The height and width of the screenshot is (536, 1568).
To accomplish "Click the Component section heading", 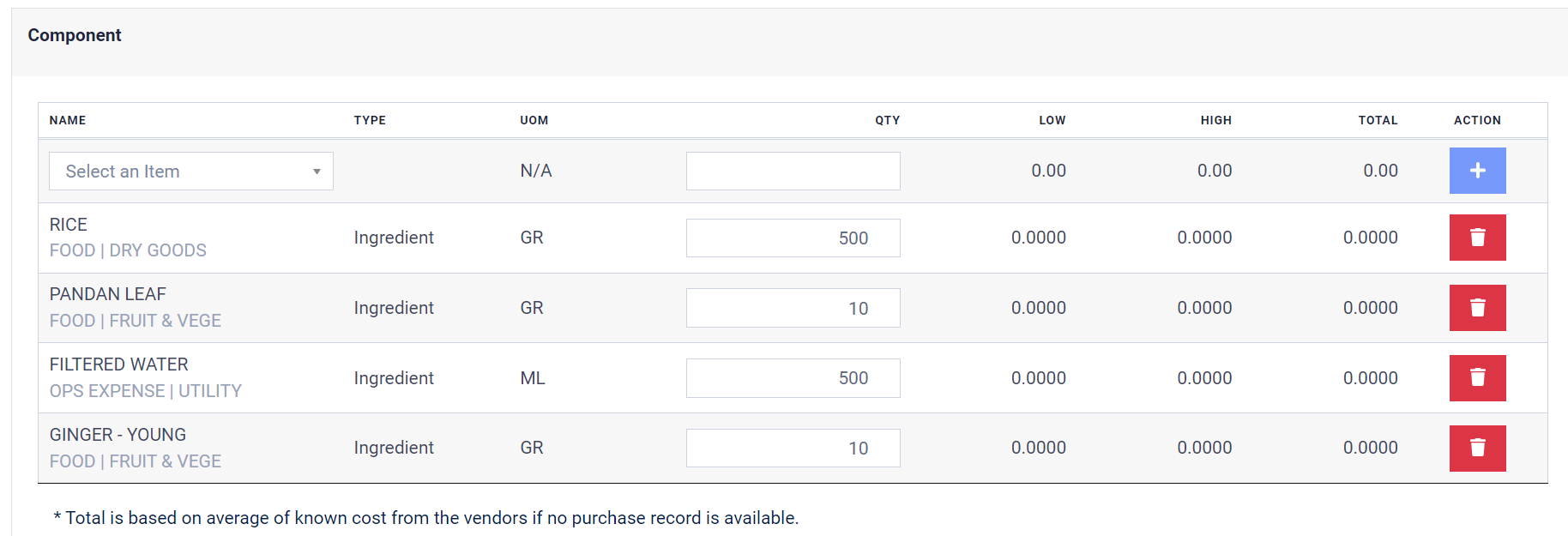I will (x=75, y=35).
